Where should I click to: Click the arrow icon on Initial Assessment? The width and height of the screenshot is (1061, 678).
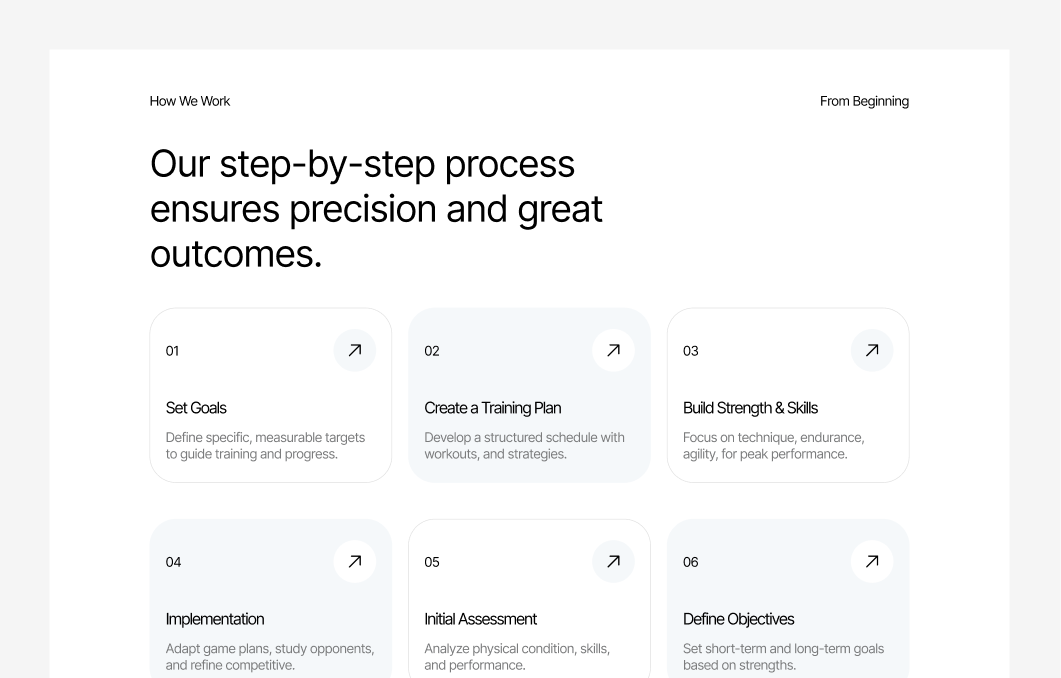(x=613, y=561)
